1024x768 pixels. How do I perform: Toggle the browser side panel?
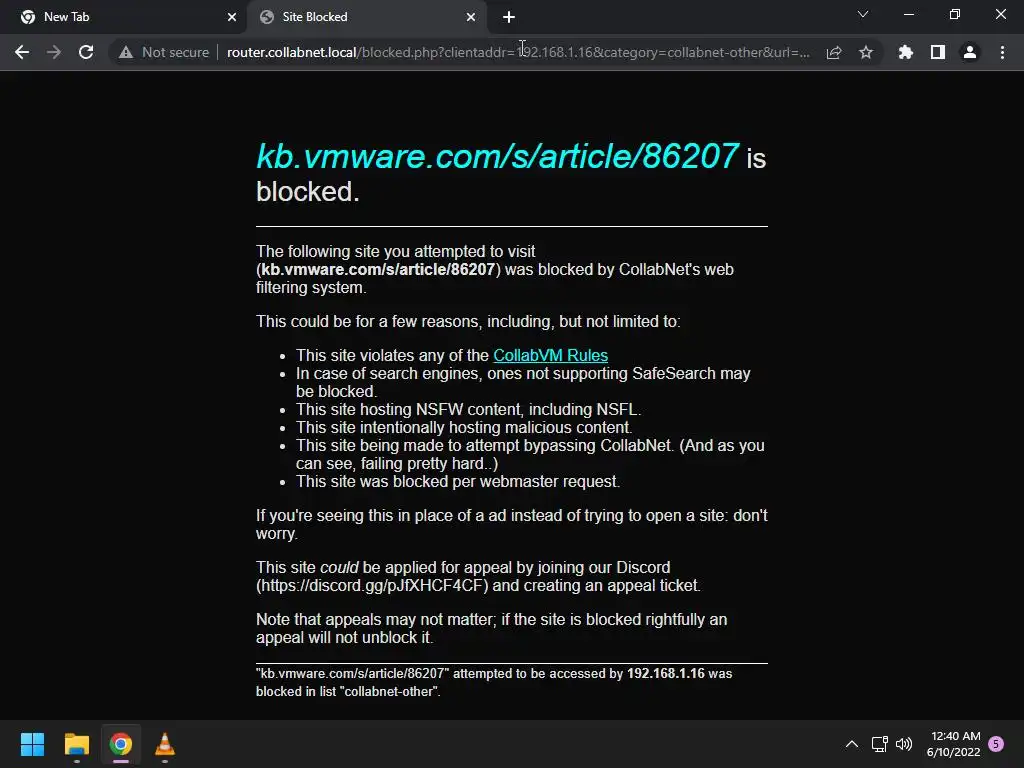[938, 52]
